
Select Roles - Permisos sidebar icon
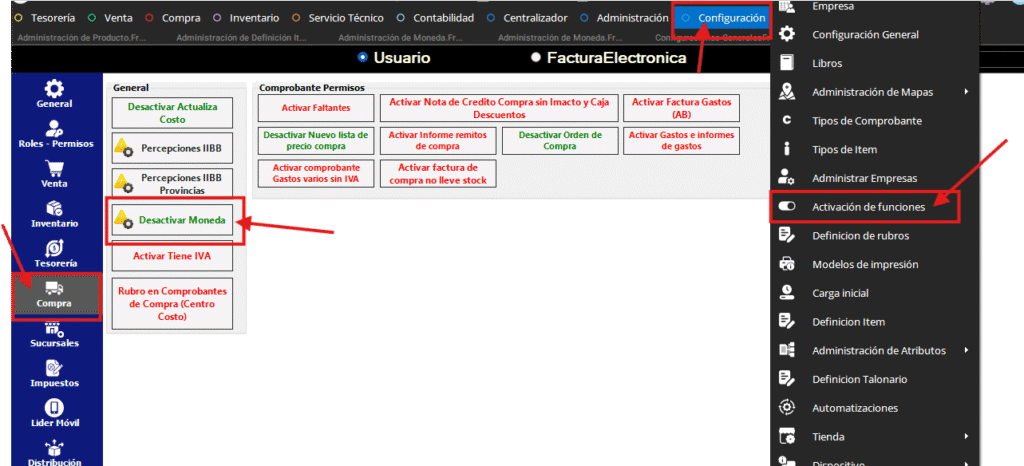click(x=55, y=128)
